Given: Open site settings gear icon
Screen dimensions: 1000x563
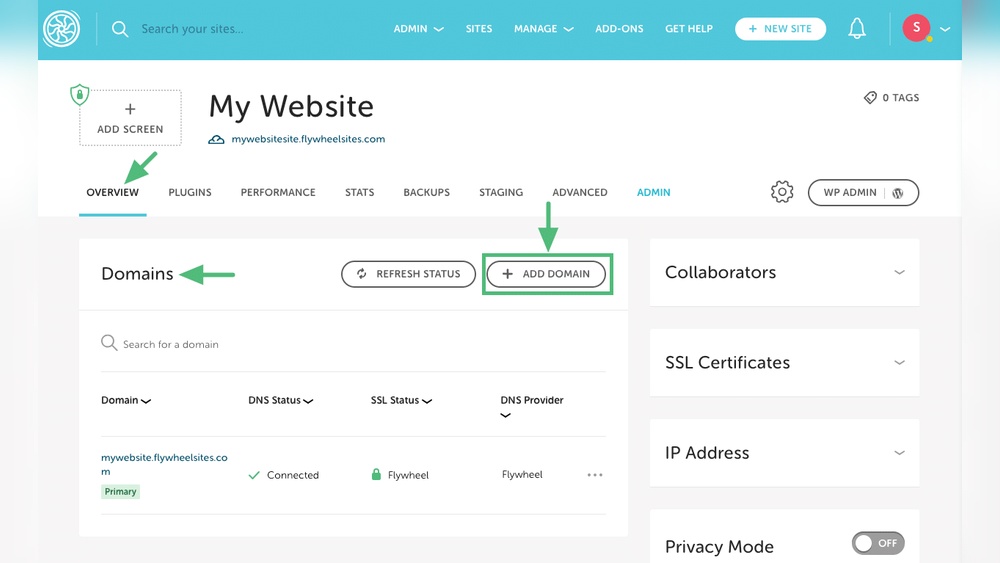Looking at the screenshot, I should pos(782,192).
